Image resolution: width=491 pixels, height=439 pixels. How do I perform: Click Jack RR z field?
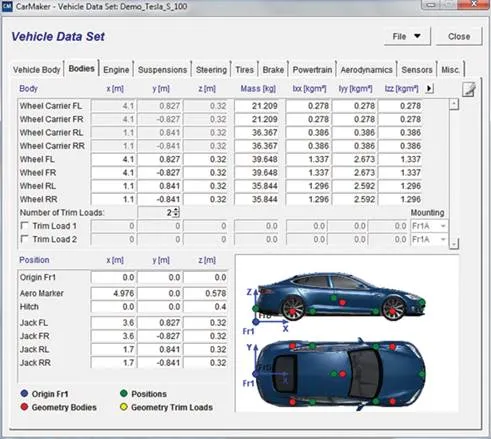click(x=206, y=363)
